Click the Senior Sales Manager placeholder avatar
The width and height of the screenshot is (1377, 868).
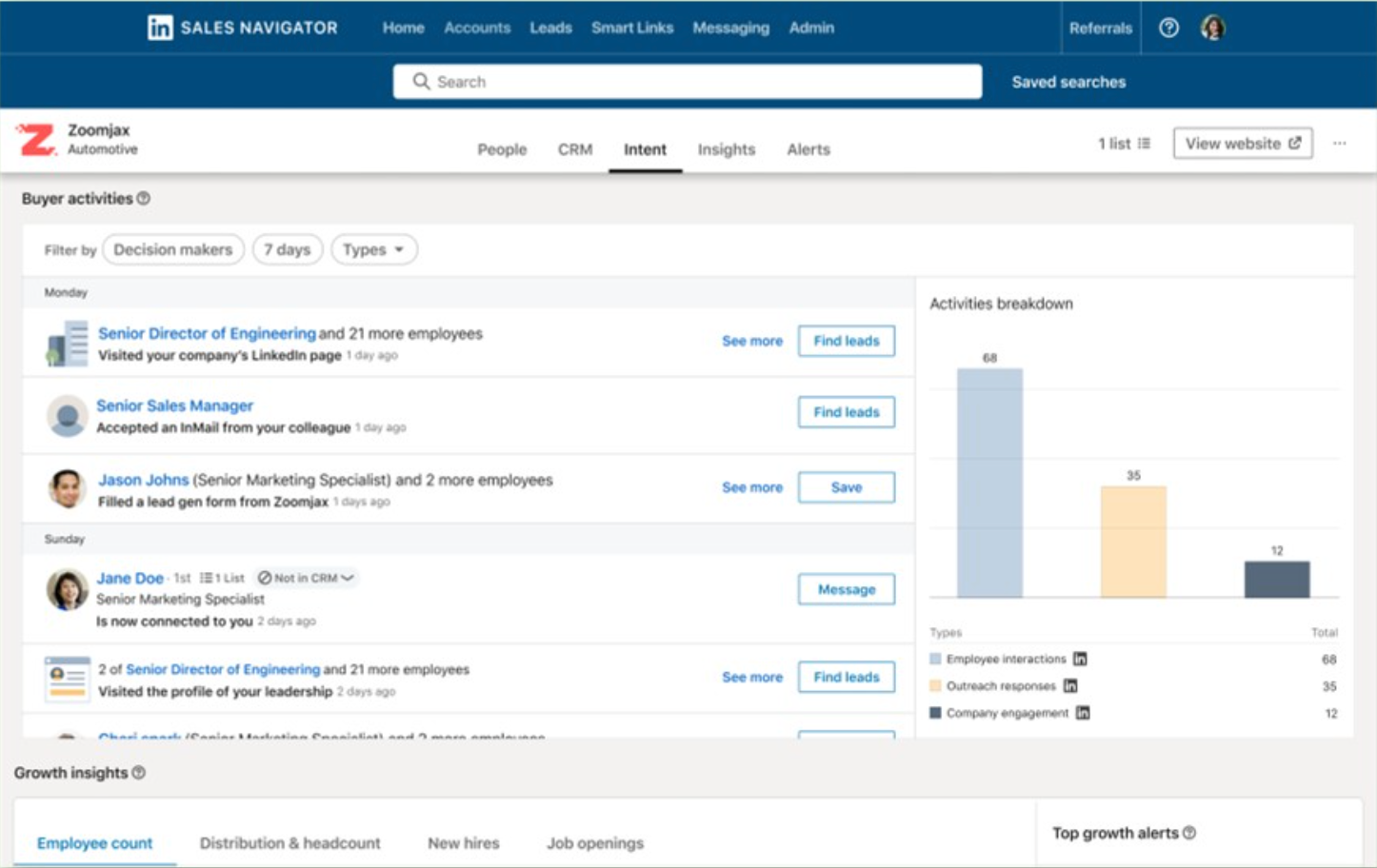coord(68,416)
